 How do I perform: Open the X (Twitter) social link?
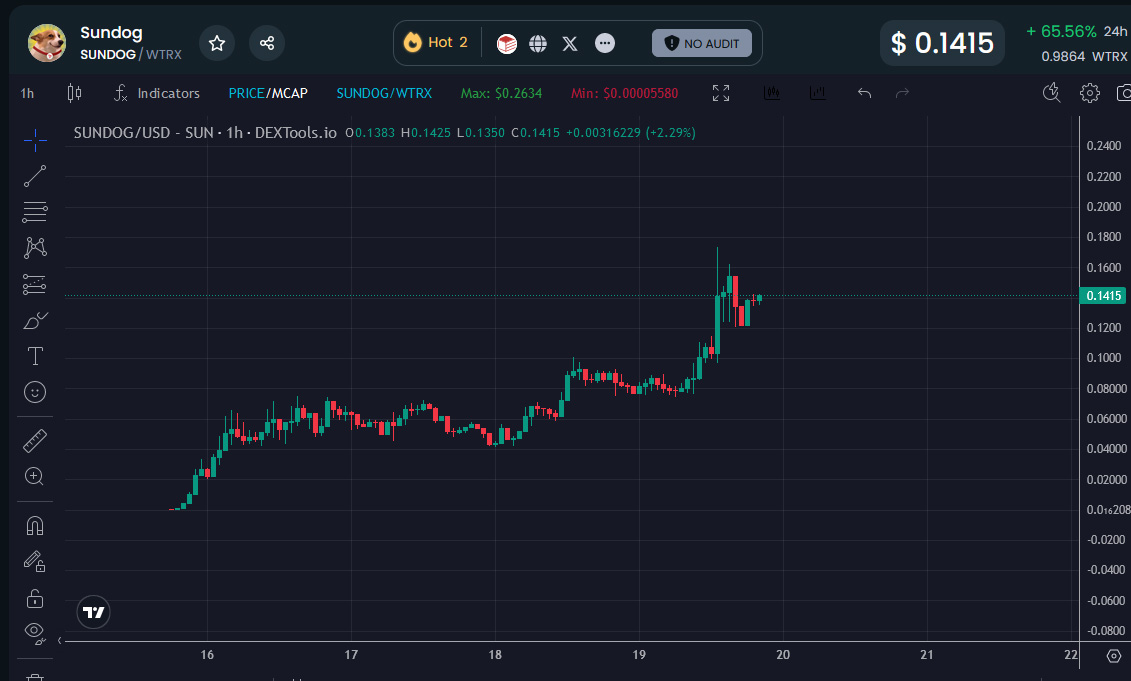click(x=570, y=44)
